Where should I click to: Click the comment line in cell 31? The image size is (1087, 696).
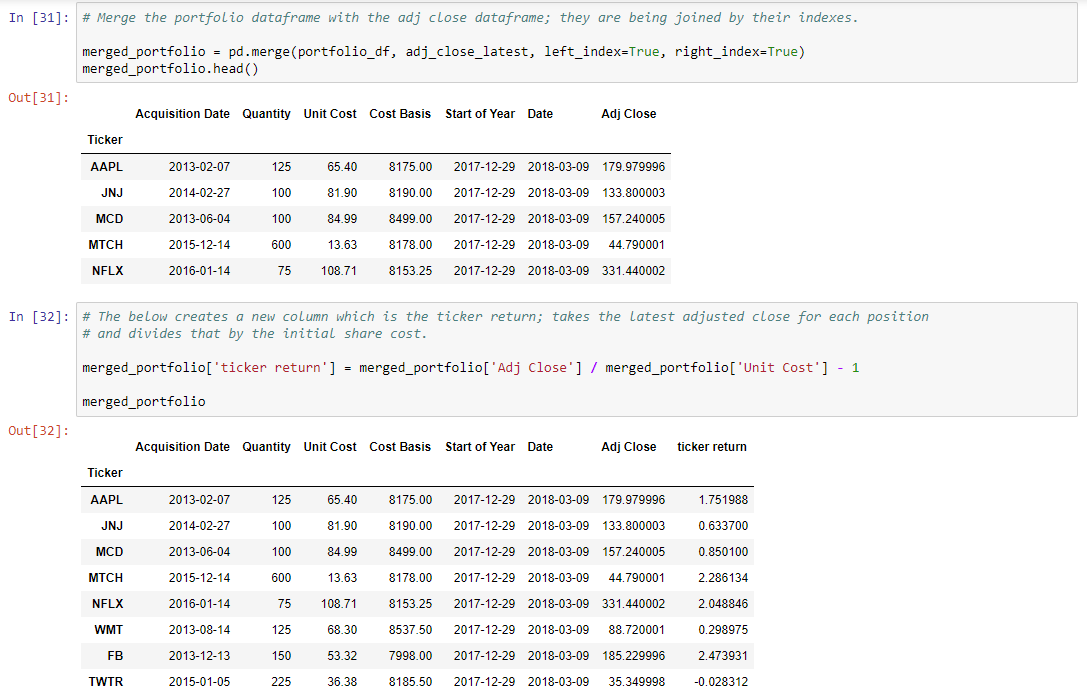pos(470,18)
